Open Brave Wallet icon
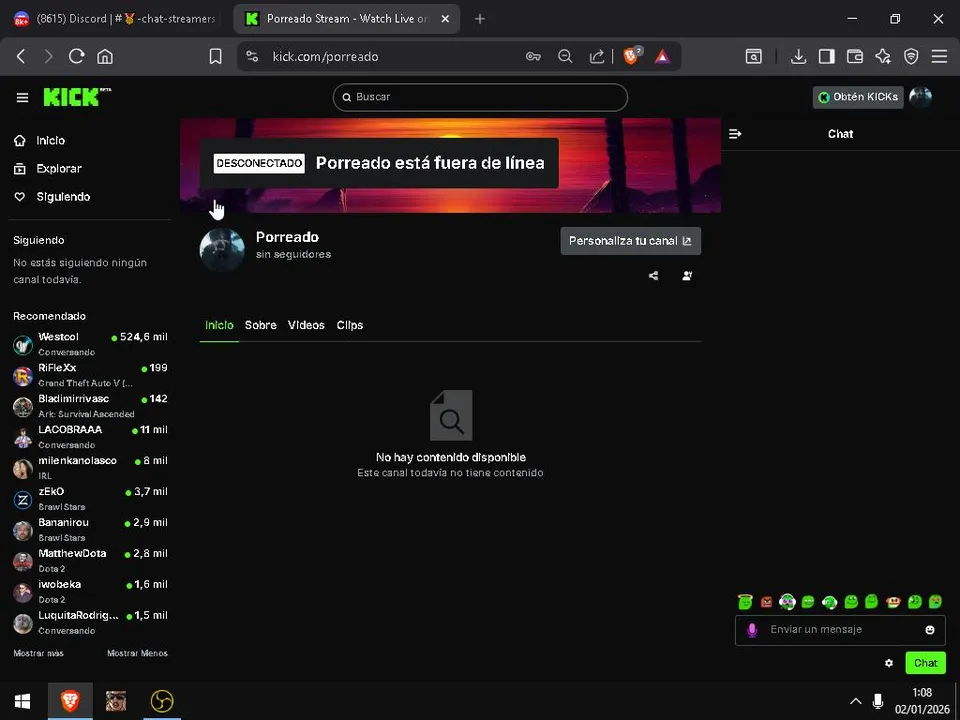Viewport: 960px width, 720px height. click(x=855, y=56)
